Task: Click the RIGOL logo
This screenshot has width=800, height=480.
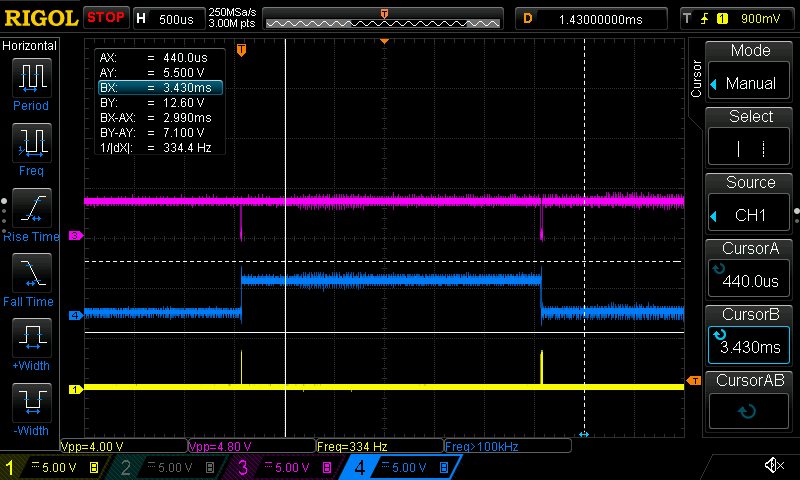Action: 41,18
